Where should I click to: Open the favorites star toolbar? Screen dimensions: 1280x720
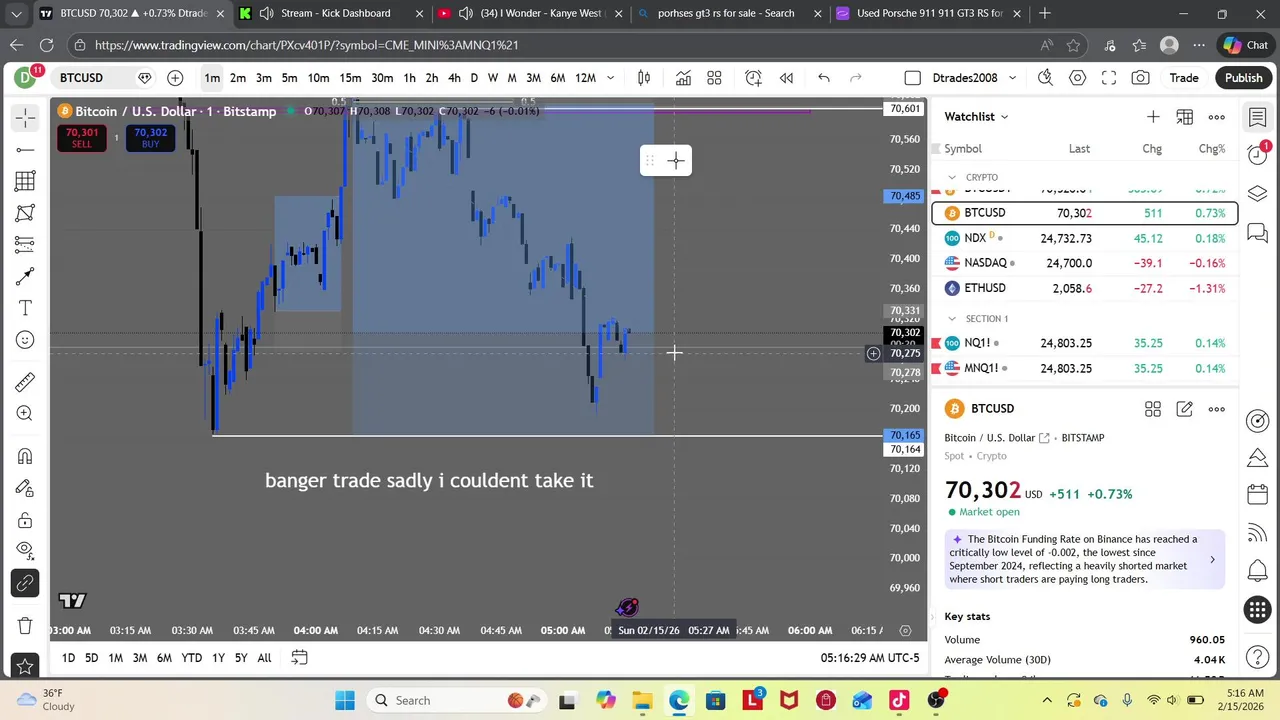pyautogui.click(x=25, y=666)
